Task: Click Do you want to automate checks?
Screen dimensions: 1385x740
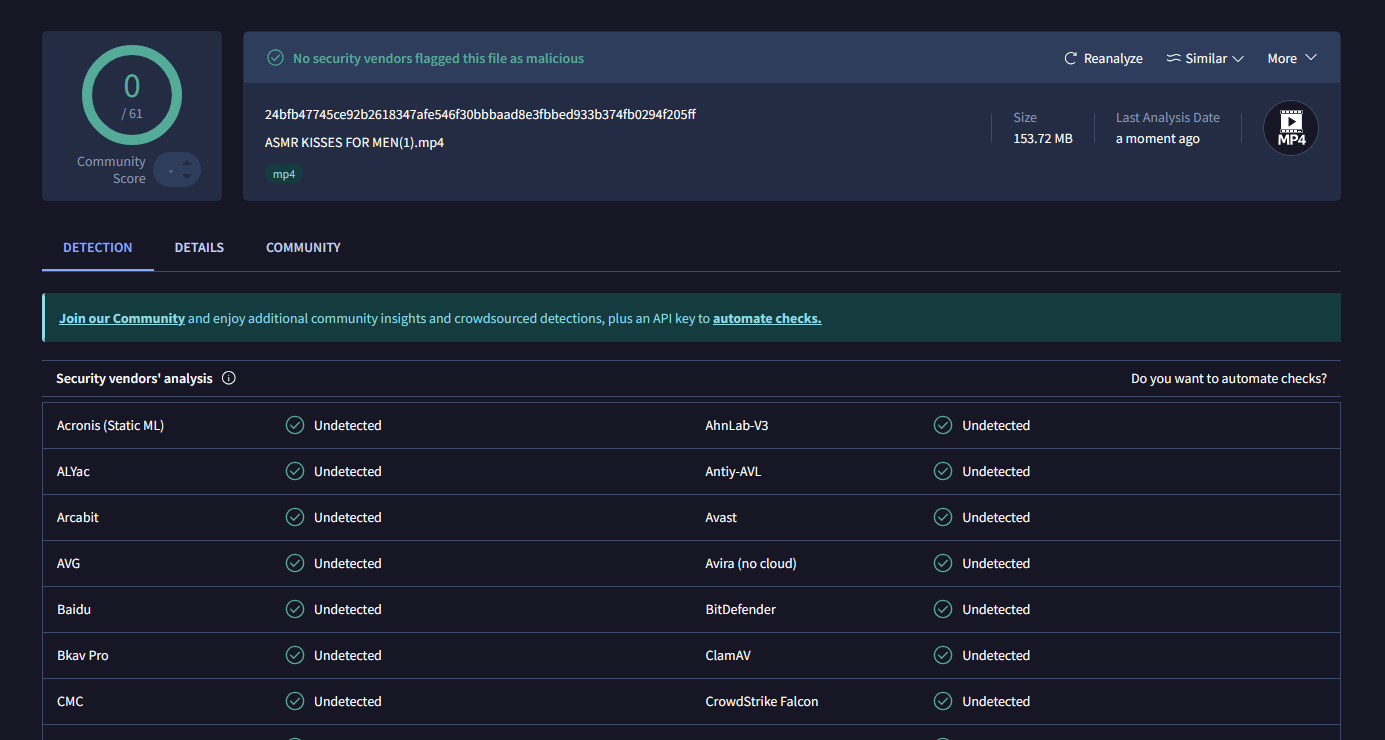Action: pyautogui.click(x=1229, y=379)
